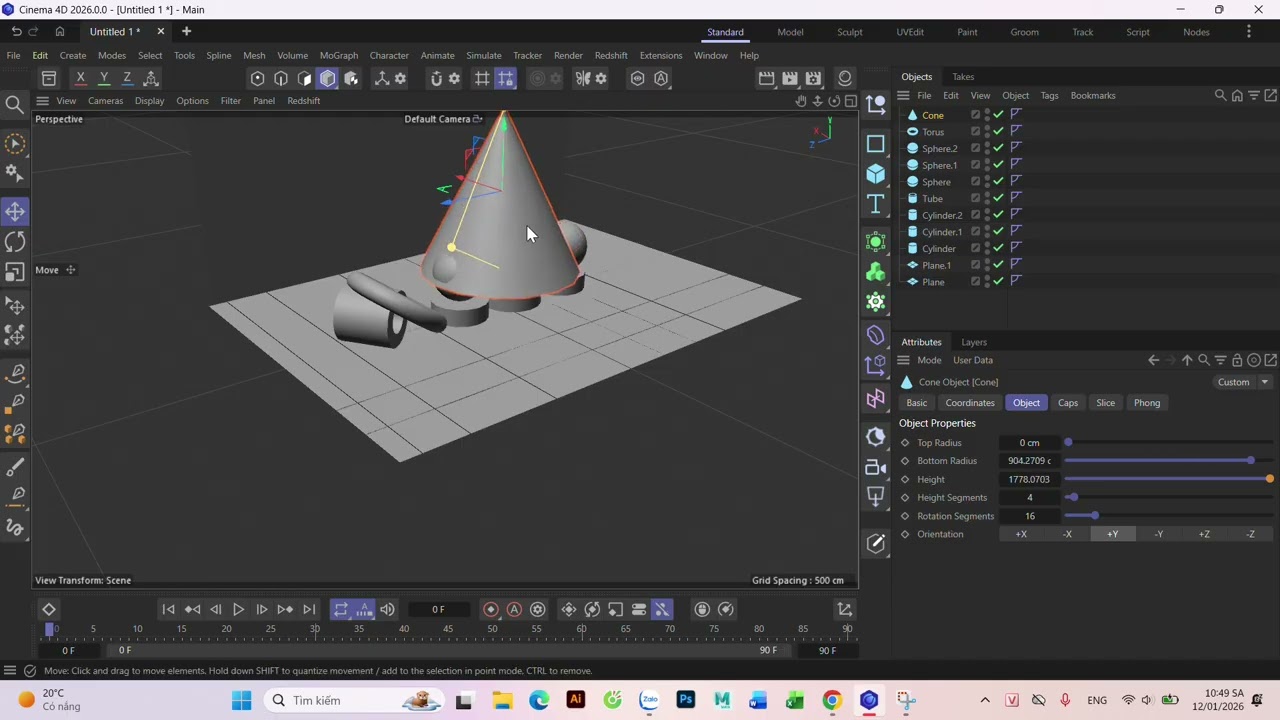Open the layout options three-dots menu

click(x=1248, y=32)
